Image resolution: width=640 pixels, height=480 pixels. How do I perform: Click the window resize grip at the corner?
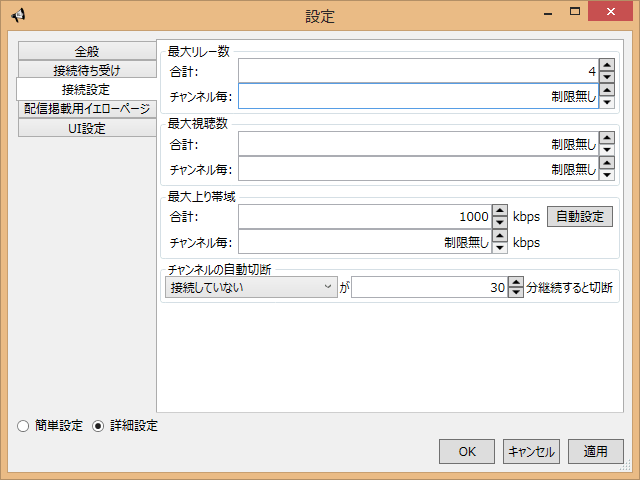click(x=626, y=466)
